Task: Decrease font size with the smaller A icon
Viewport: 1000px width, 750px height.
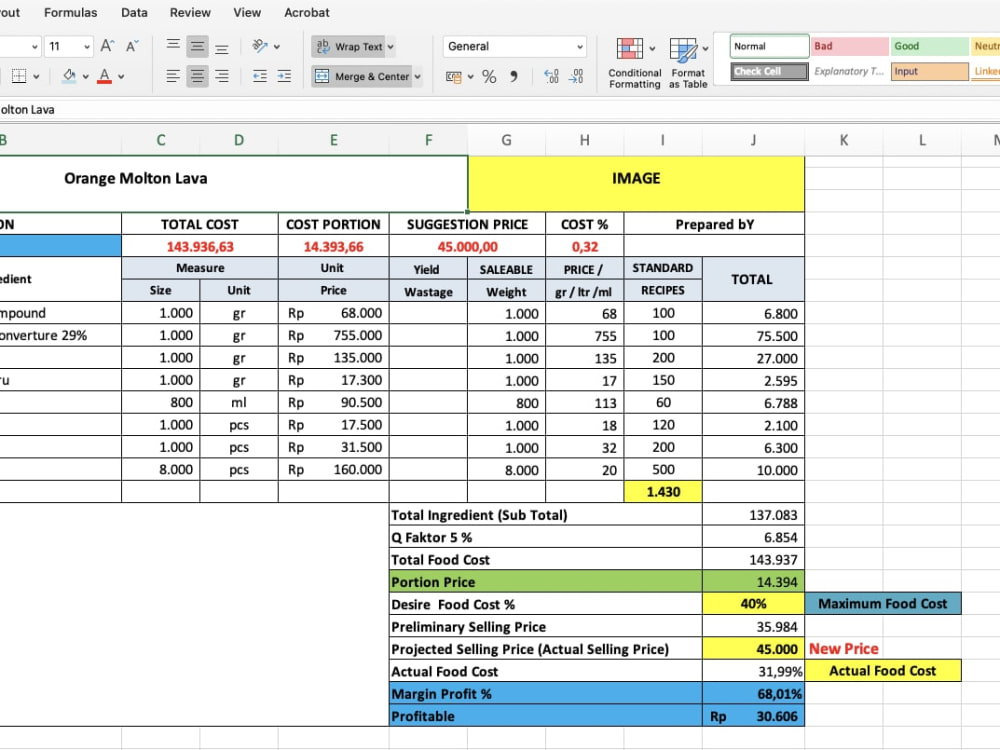Action: pyautogui.click(x=132, y=46)
